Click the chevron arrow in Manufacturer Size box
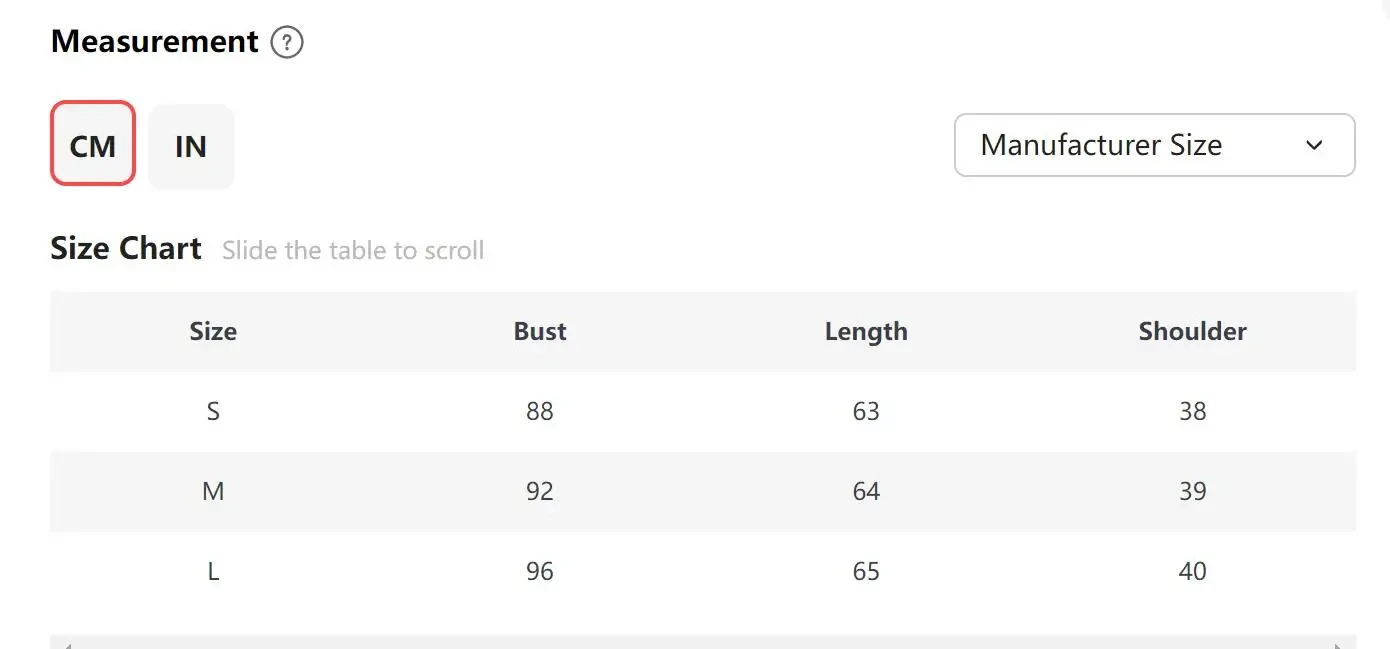 (x=1315, y=146)
